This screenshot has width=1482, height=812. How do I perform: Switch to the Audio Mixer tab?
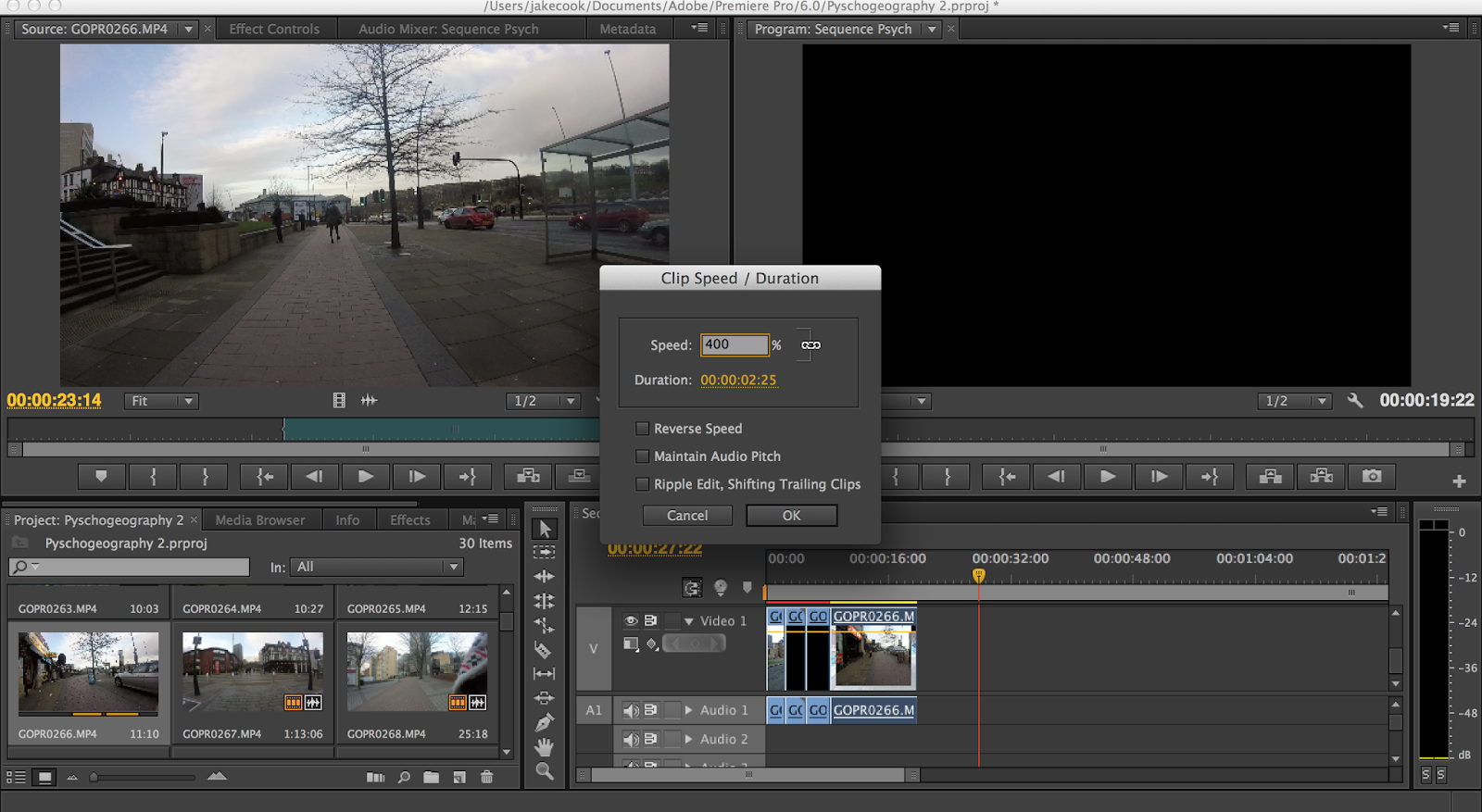(x=448, y=29)
